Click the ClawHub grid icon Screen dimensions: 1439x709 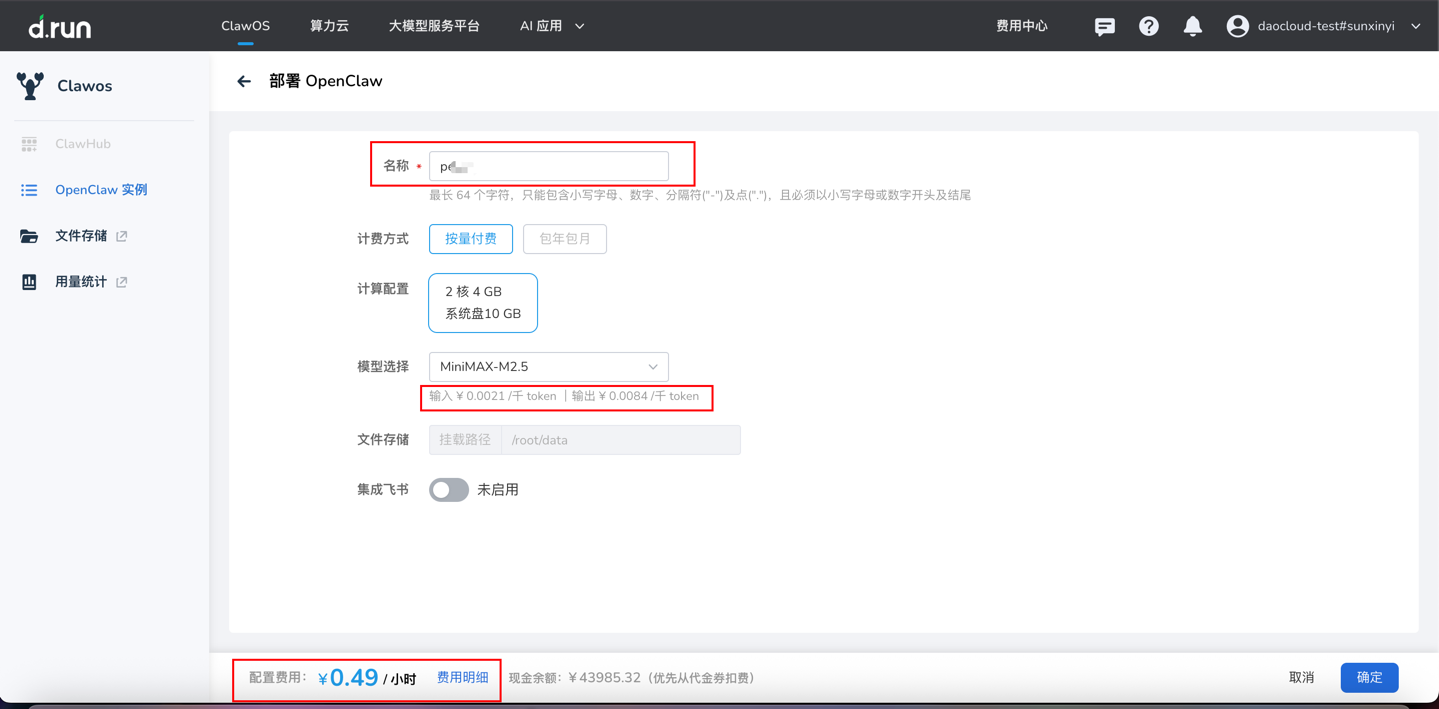[29, 144]
